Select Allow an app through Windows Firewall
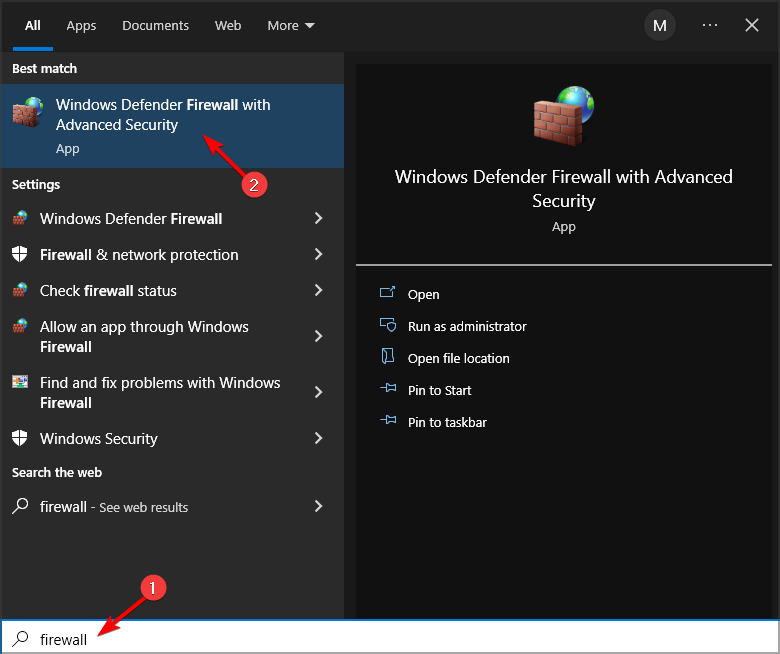780x654 pixels. coord(172,336)
